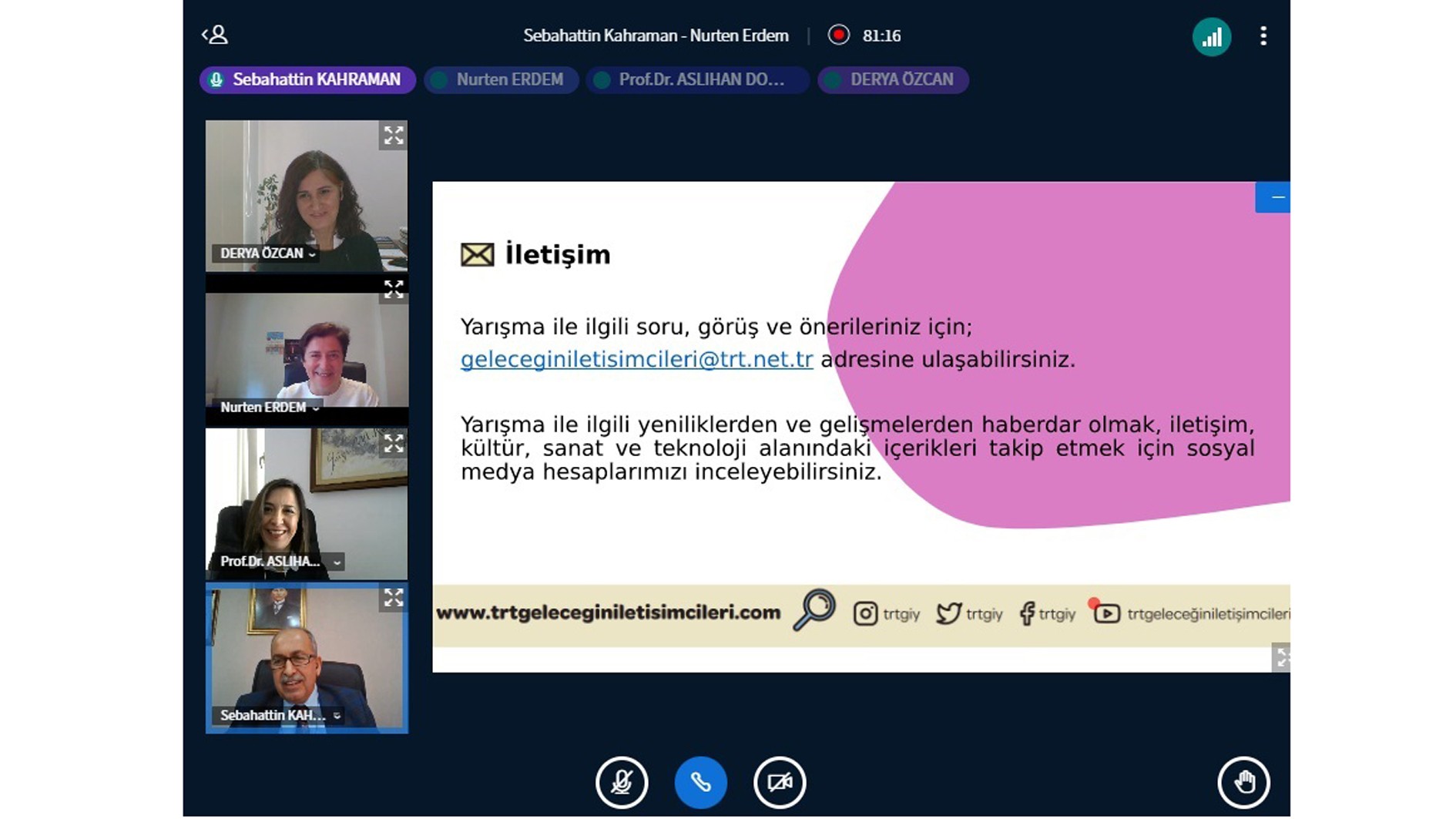Screen dimensions: 1456x819
Task: Open dropdown next to Prof.Dr. ASLIHA... name
Action: coord(337,562)
